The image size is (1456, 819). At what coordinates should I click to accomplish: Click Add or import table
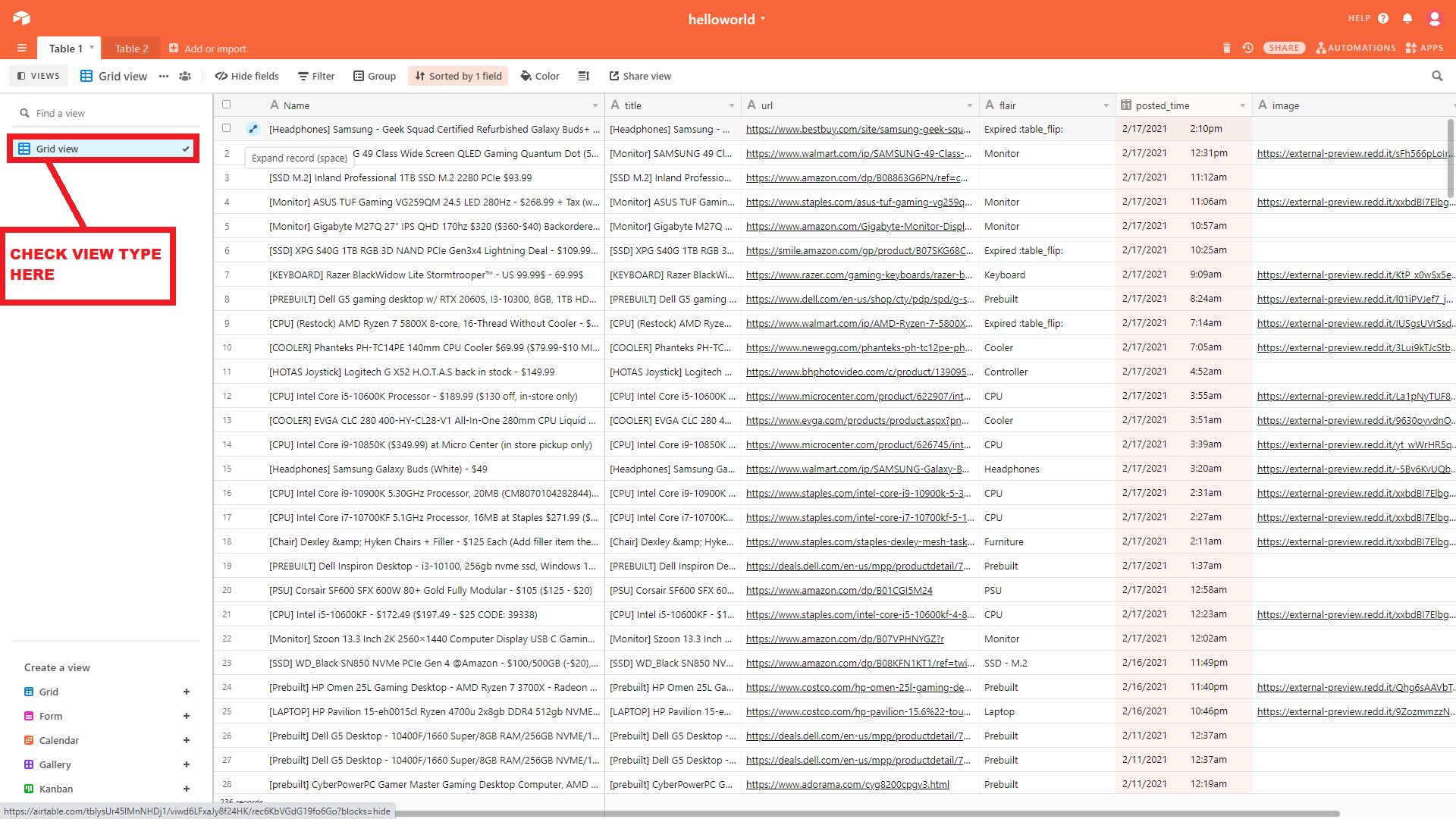click(208, 49)
